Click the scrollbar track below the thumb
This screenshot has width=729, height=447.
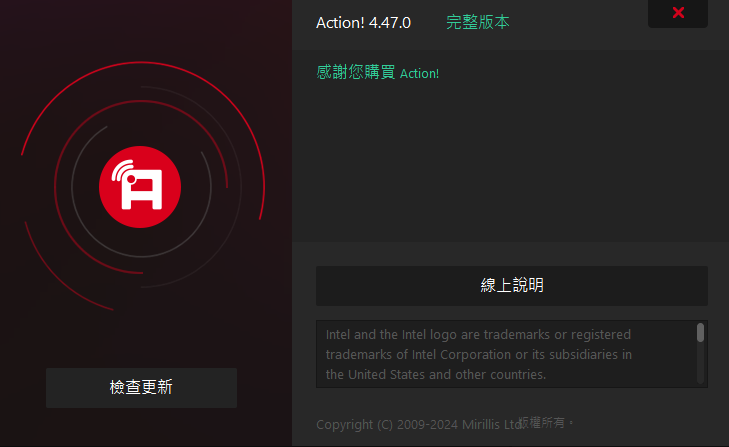pyautogui.click(x=700, y=366)
